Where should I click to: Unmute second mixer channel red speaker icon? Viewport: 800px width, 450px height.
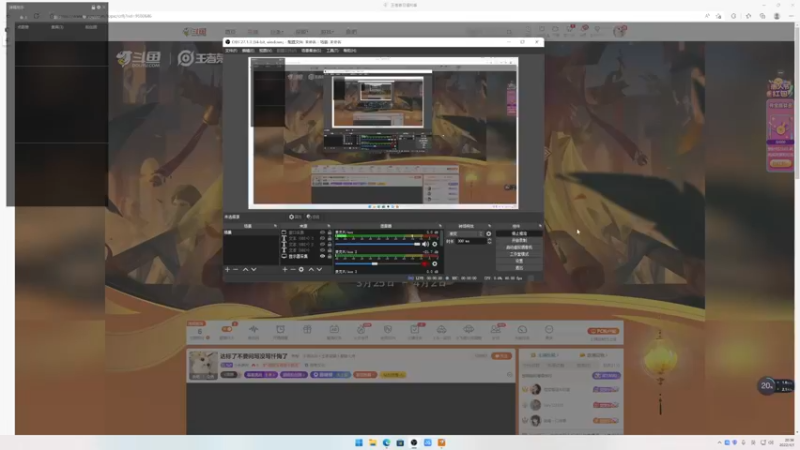[424, 264]
